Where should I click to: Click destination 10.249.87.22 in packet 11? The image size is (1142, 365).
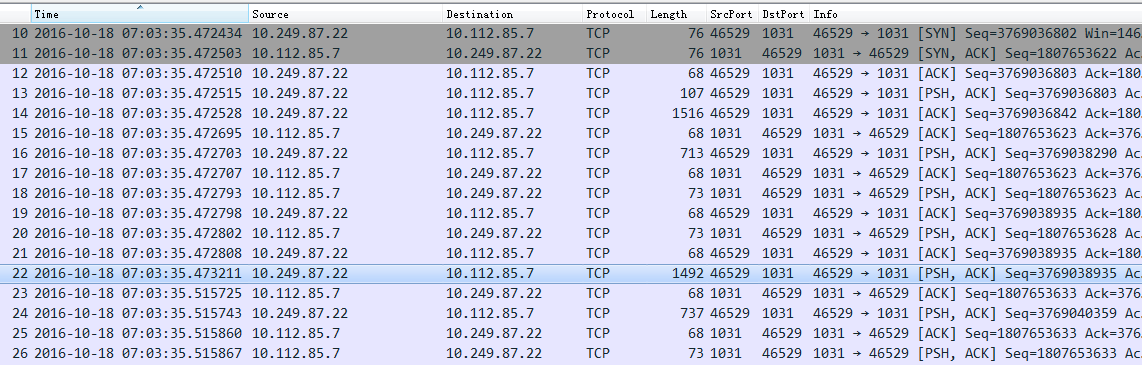point(494,53)
